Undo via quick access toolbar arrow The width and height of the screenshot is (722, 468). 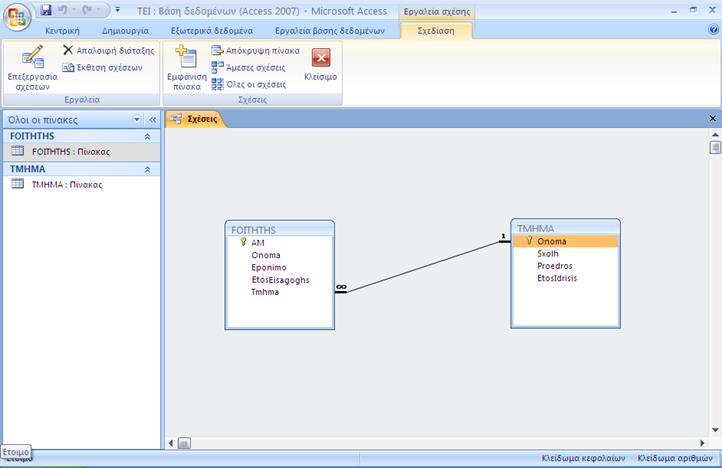click(63, 10)
